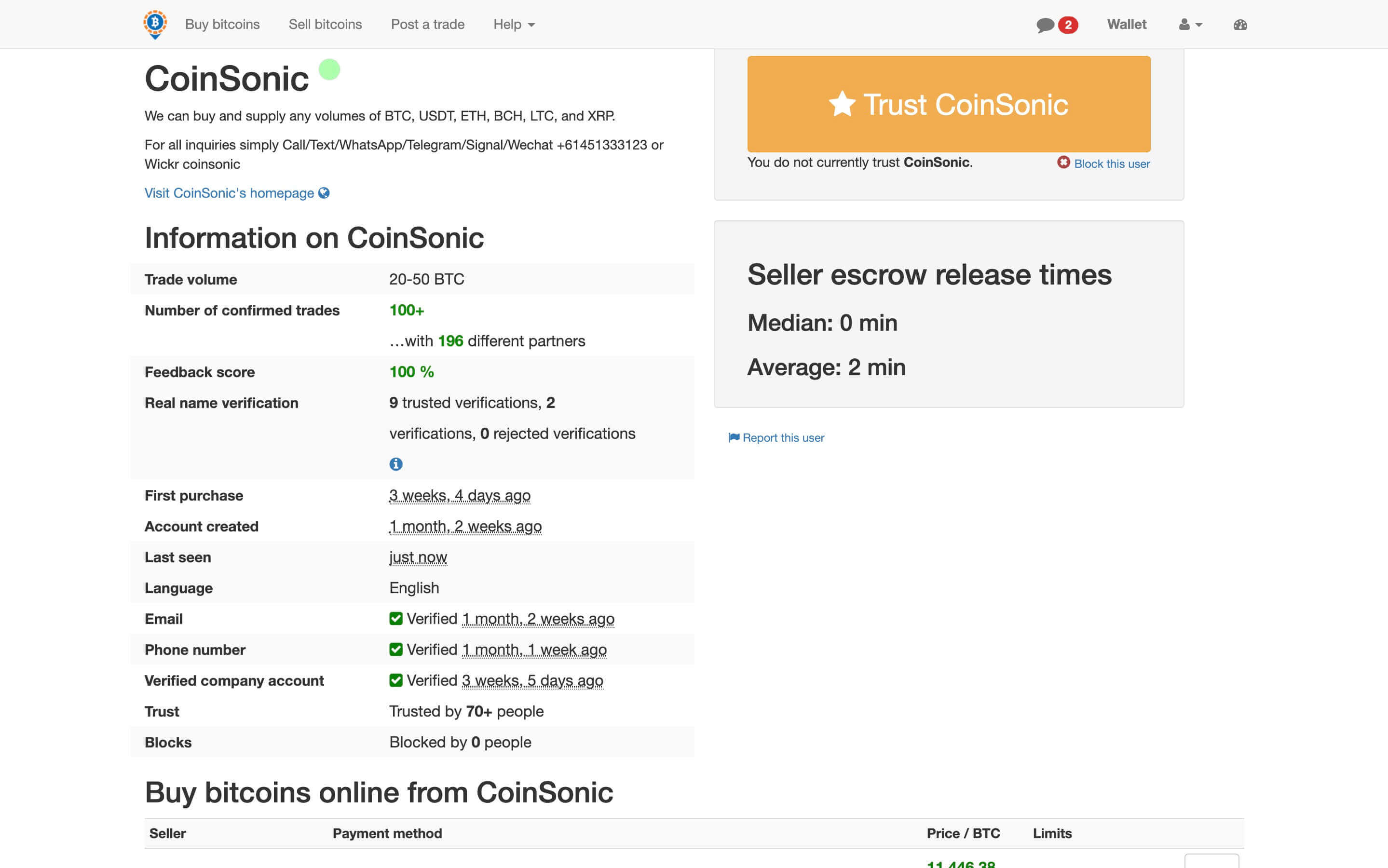
Task: Click the info icon under real name verification
Action: 396,464
